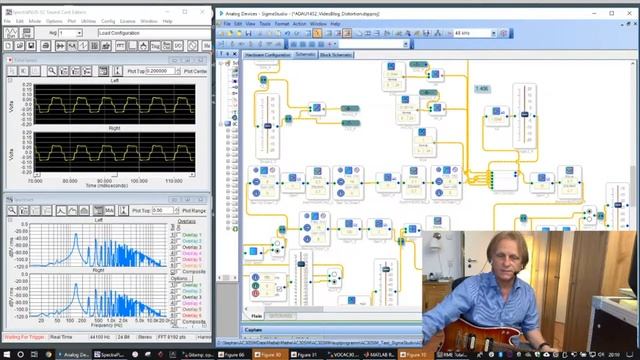Click the undo icon in SigmaStudio toolbar
Image resolution: width=640 pixels, height=360 pixels.
(x=287, y=33)
